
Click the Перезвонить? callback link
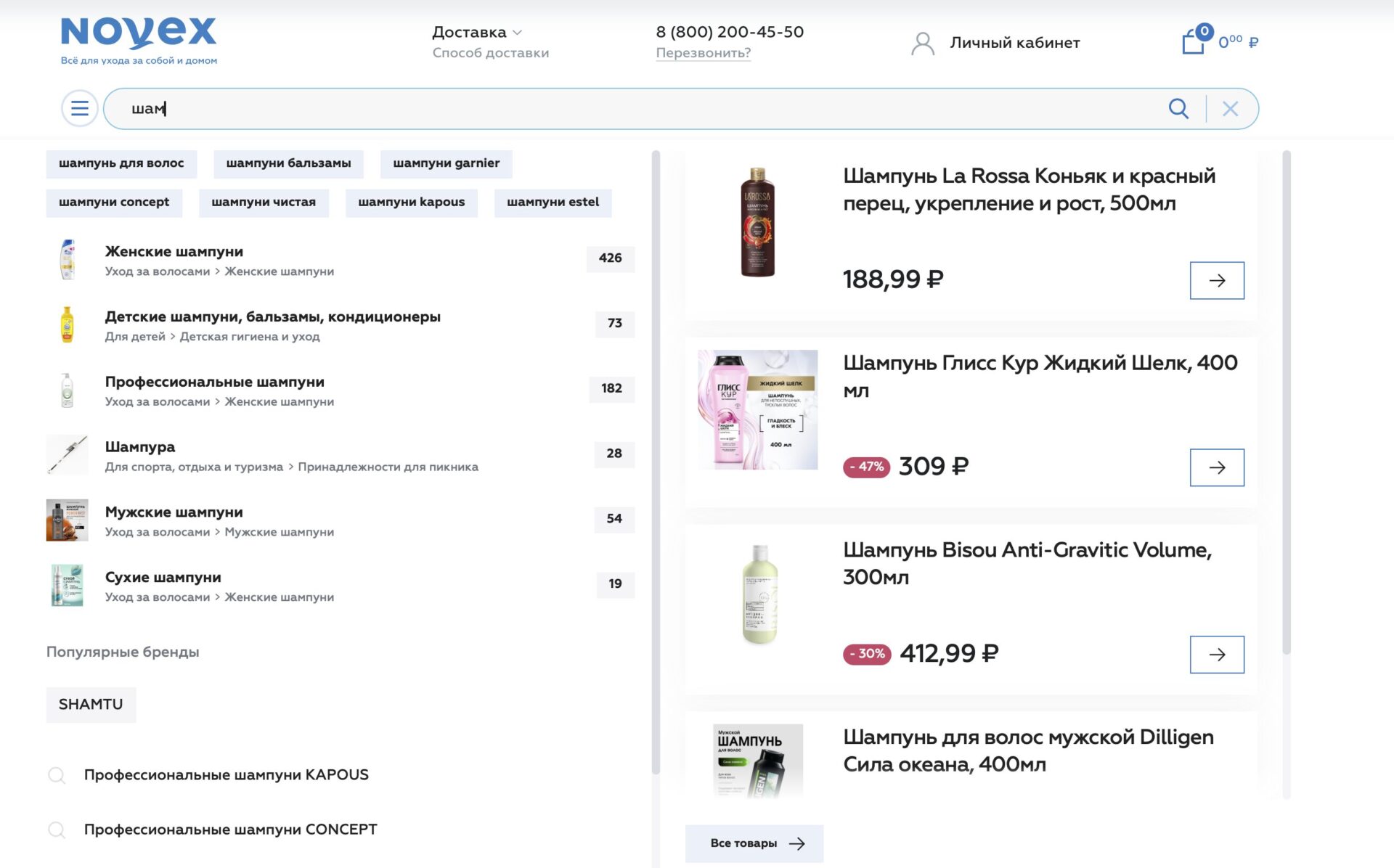703,53
